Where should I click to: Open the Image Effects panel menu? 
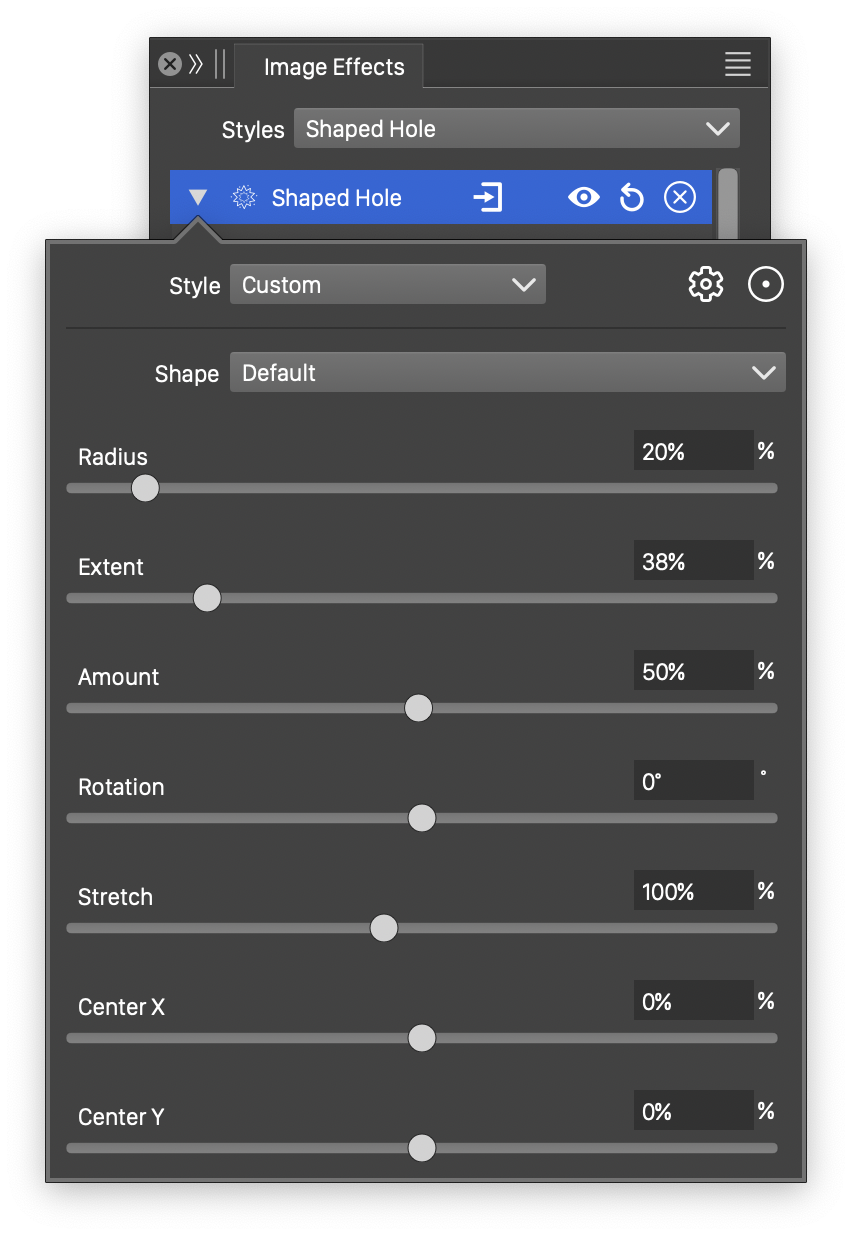[x=738, y=65]
